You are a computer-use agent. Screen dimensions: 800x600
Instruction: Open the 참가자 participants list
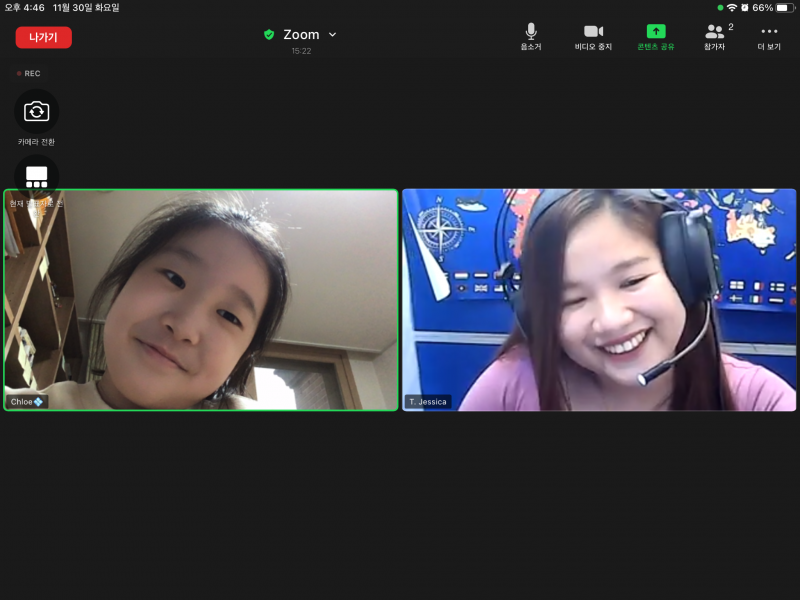click(714, 35)
